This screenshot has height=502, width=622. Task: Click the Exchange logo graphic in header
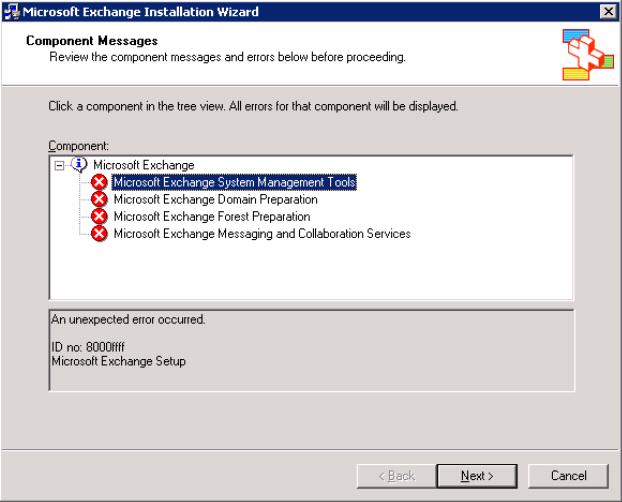click(x=588, y=54)
